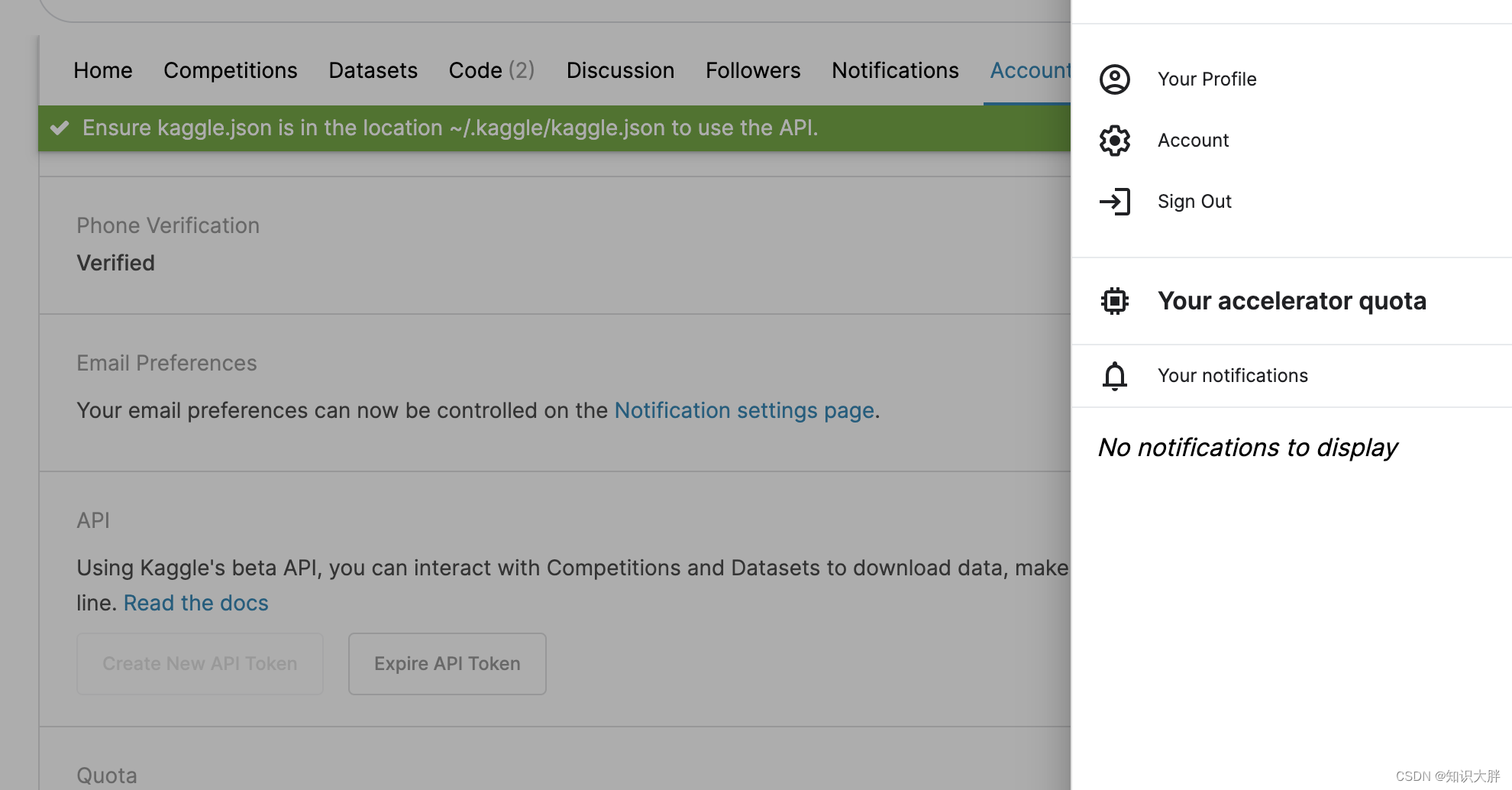Click the notifications bell icon

click(x=1114, y=376)
